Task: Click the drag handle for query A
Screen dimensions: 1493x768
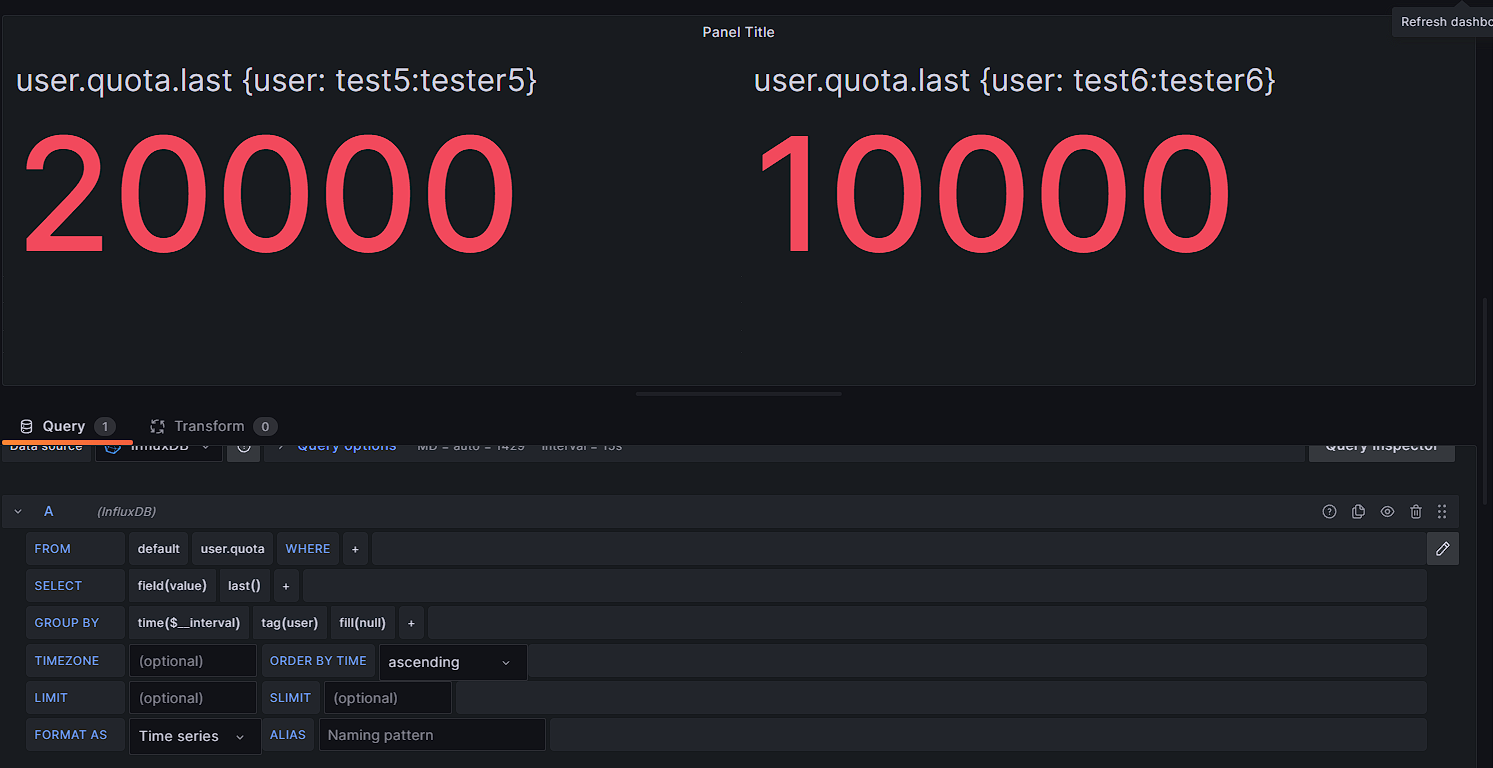Action: (1442, 512)
